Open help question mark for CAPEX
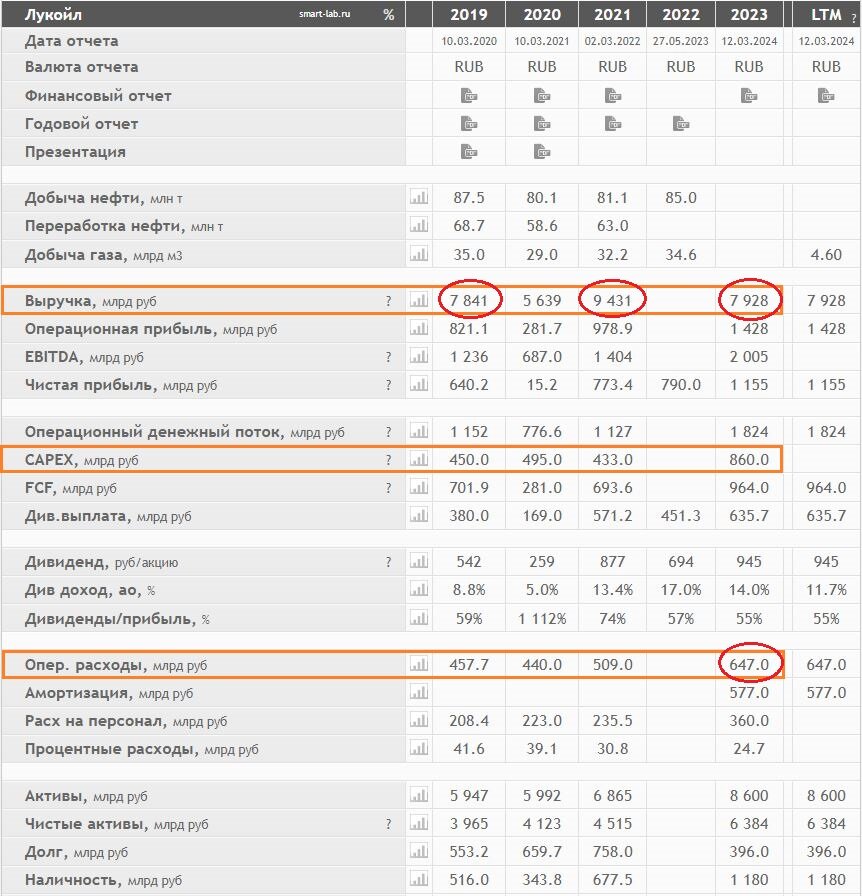 coord(389,460)
